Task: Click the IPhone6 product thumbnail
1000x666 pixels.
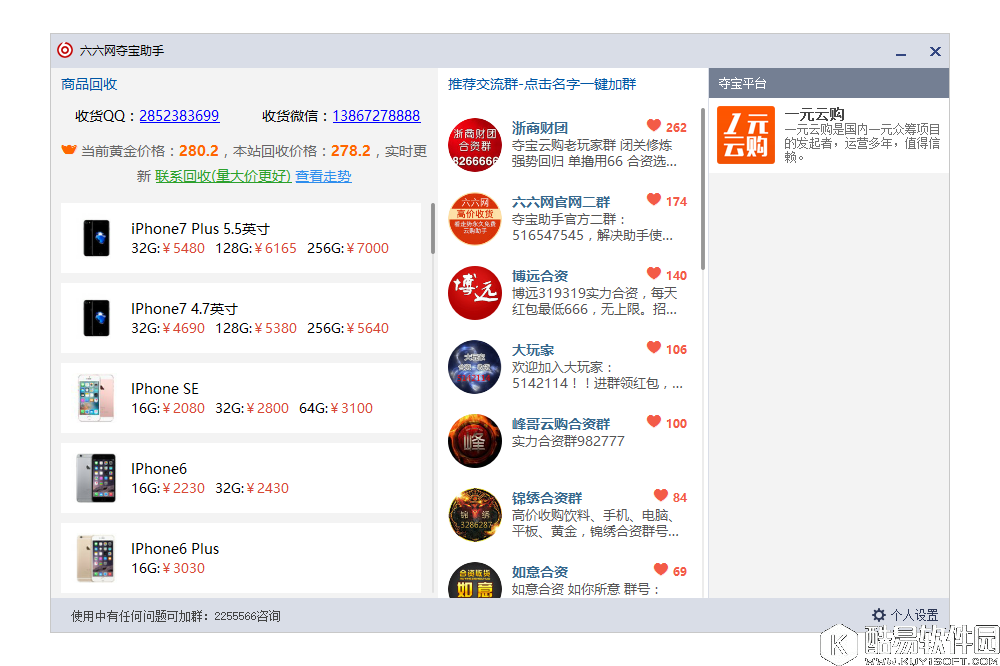Action: [96, 478]
